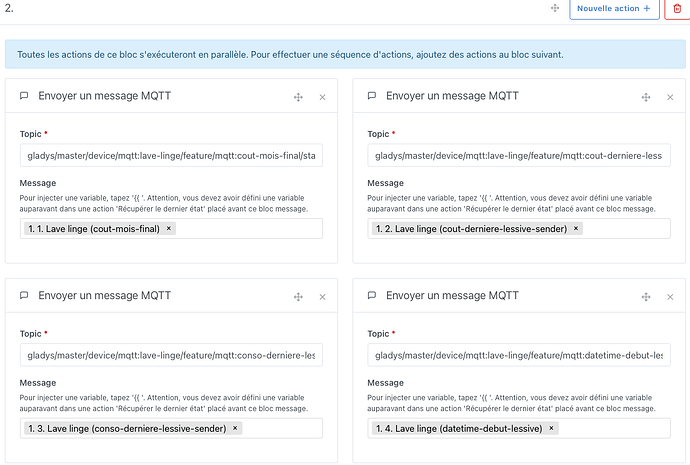Click move handle on cout-mois-final MQTT card
The image size is (690, 465).
tap(298, 97)
